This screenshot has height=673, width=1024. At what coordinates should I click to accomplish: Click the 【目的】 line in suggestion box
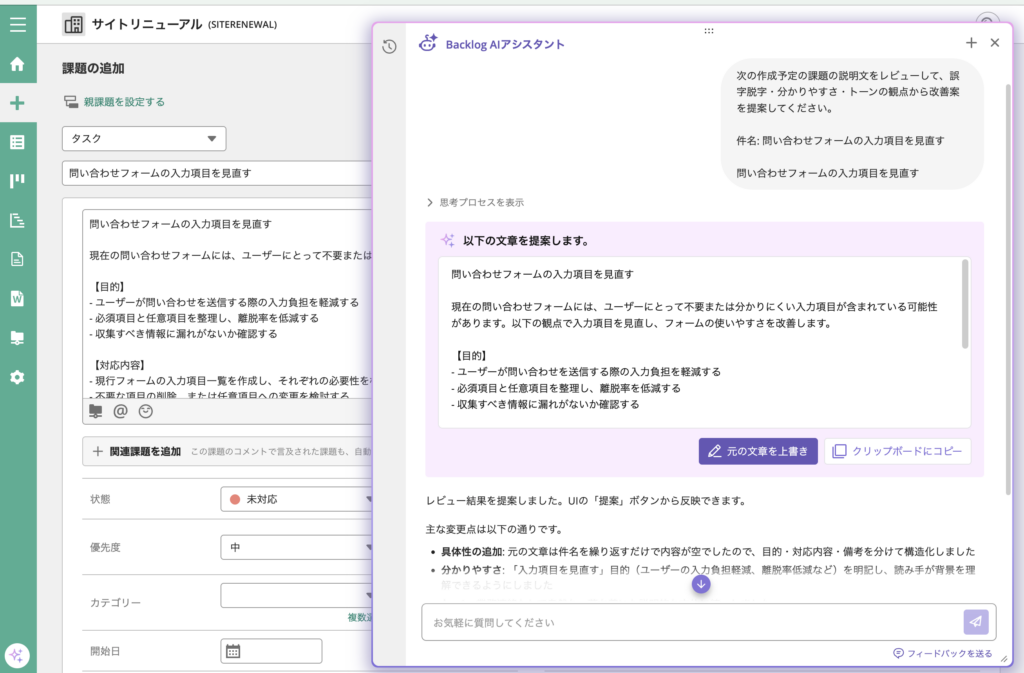(x=471, y=356)
